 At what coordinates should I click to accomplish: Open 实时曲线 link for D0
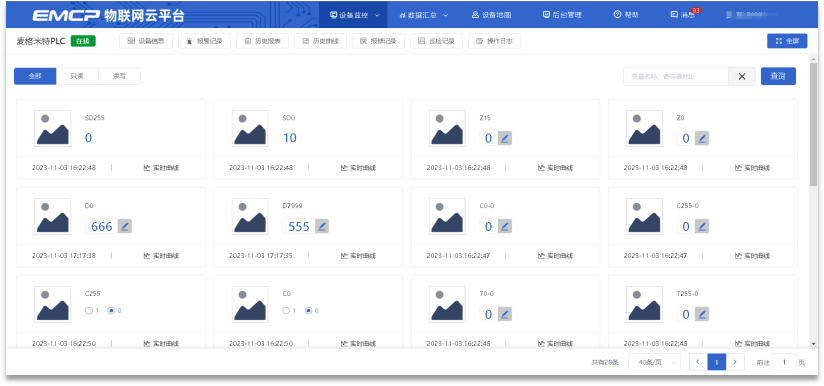click(161, 256)
